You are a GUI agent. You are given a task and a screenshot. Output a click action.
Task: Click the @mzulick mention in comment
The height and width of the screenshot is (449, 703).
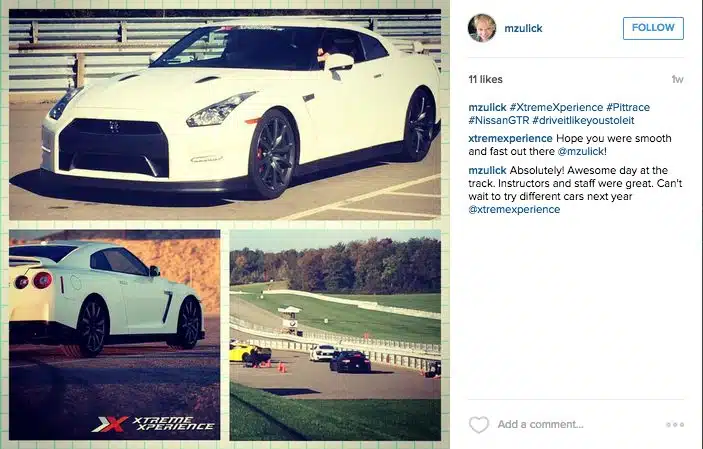point(581,151)
